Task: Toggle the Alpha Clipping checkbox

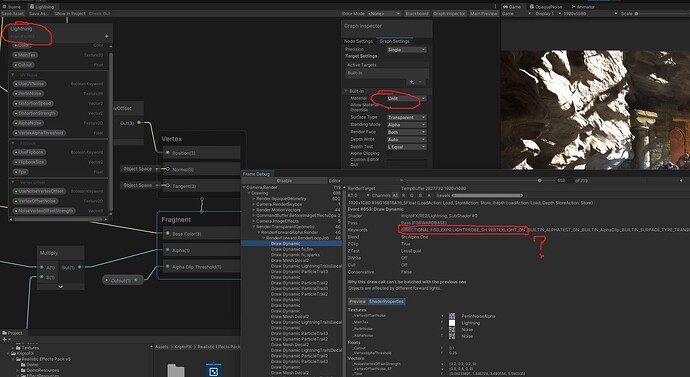Action: (389, 154)
